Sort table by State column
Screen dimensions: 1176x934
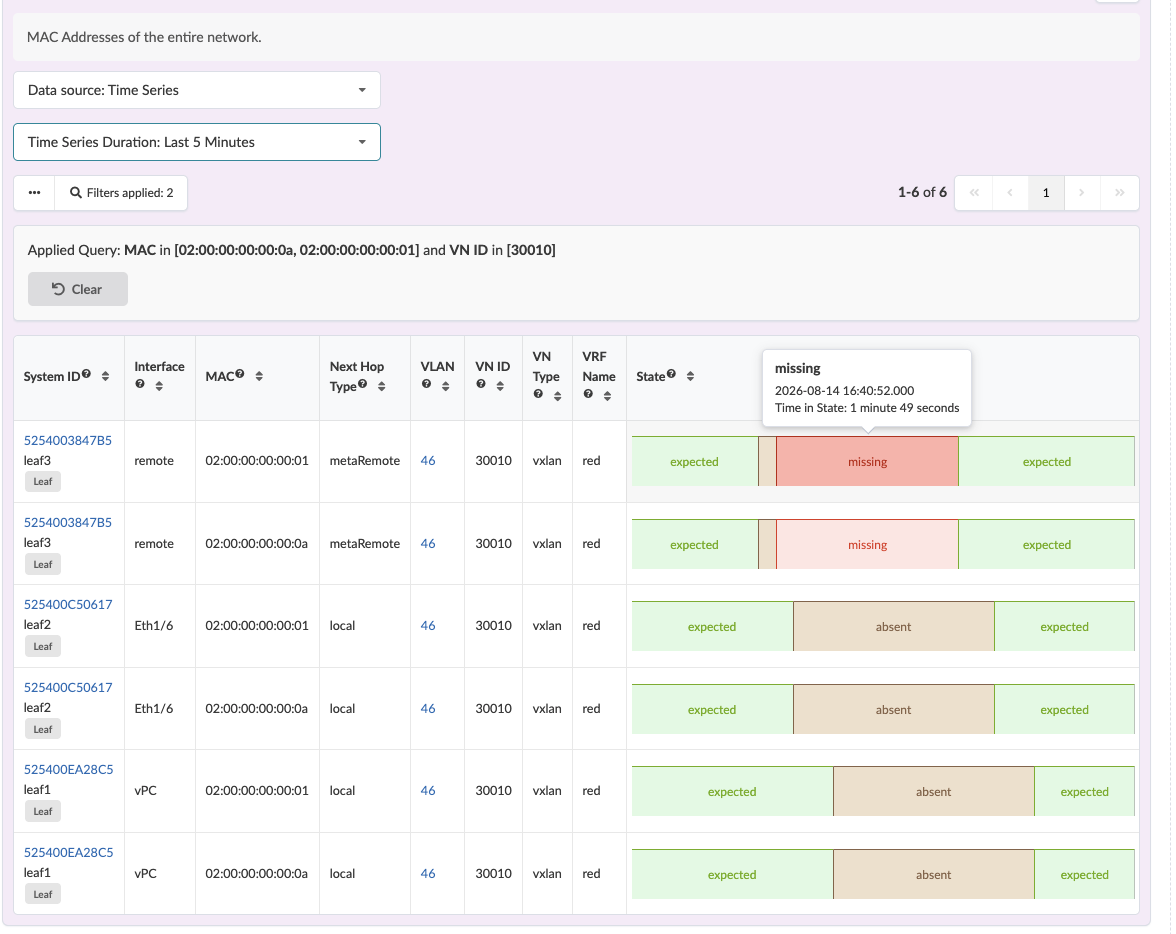coord(690,377)
